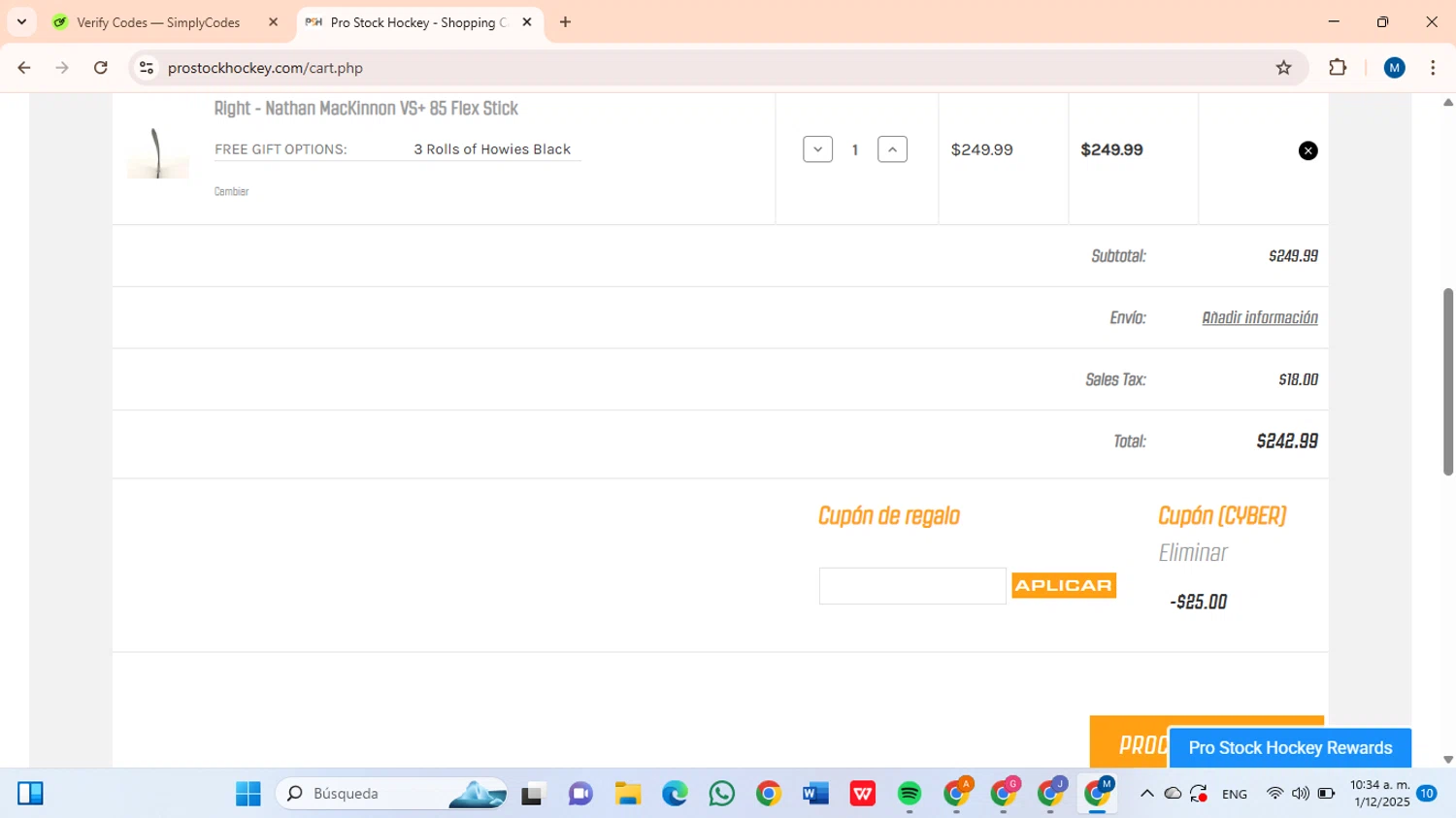Remove the MacKinnon stick from cart
Screen dimensions: 1456x818
pyautogui.click(x=1307, y=150)
